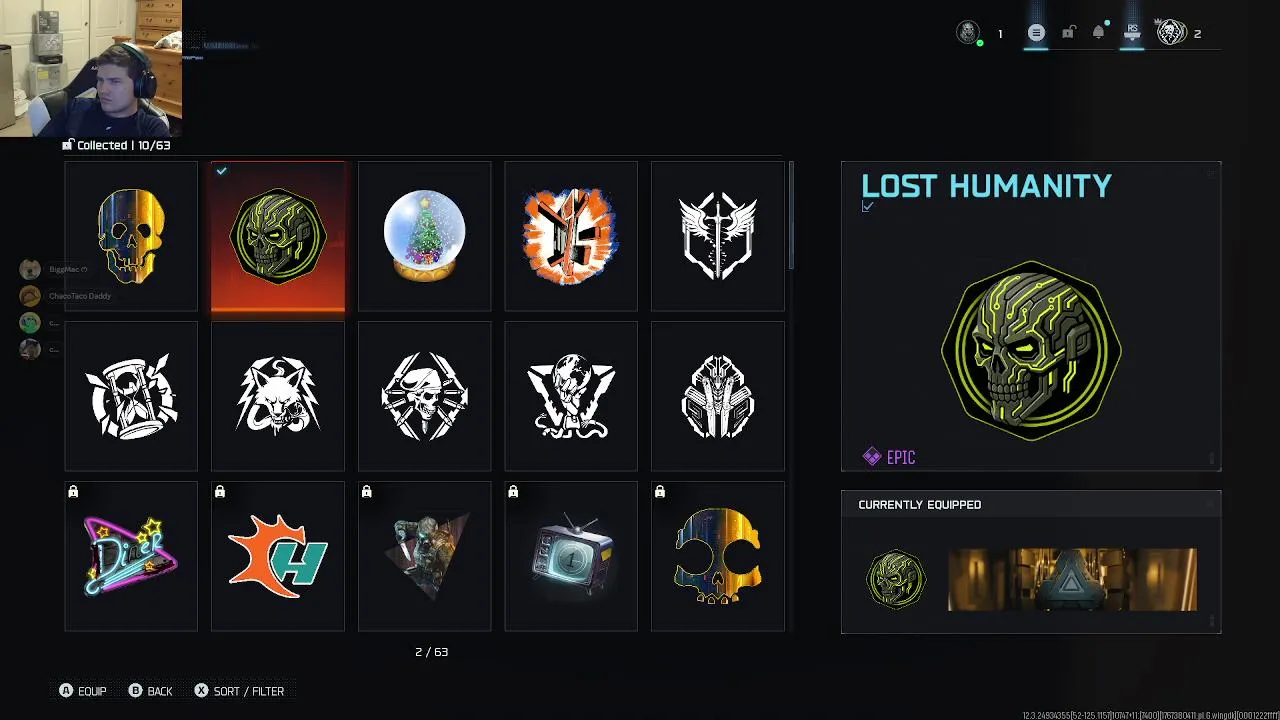The height and width of the screenshot is (720, 1280).
Task: Click the lock icon on gold skull emblem
Action: tap(660, 491)
